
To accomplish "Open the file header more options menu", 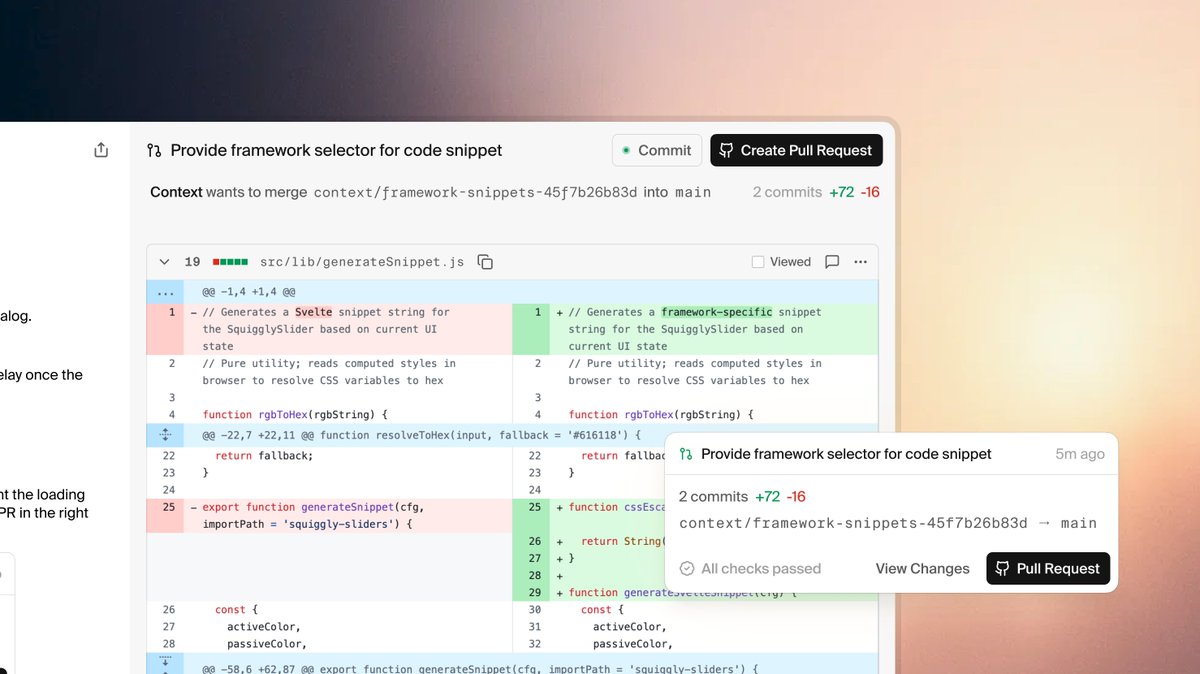I will click(x=861, y=262).
